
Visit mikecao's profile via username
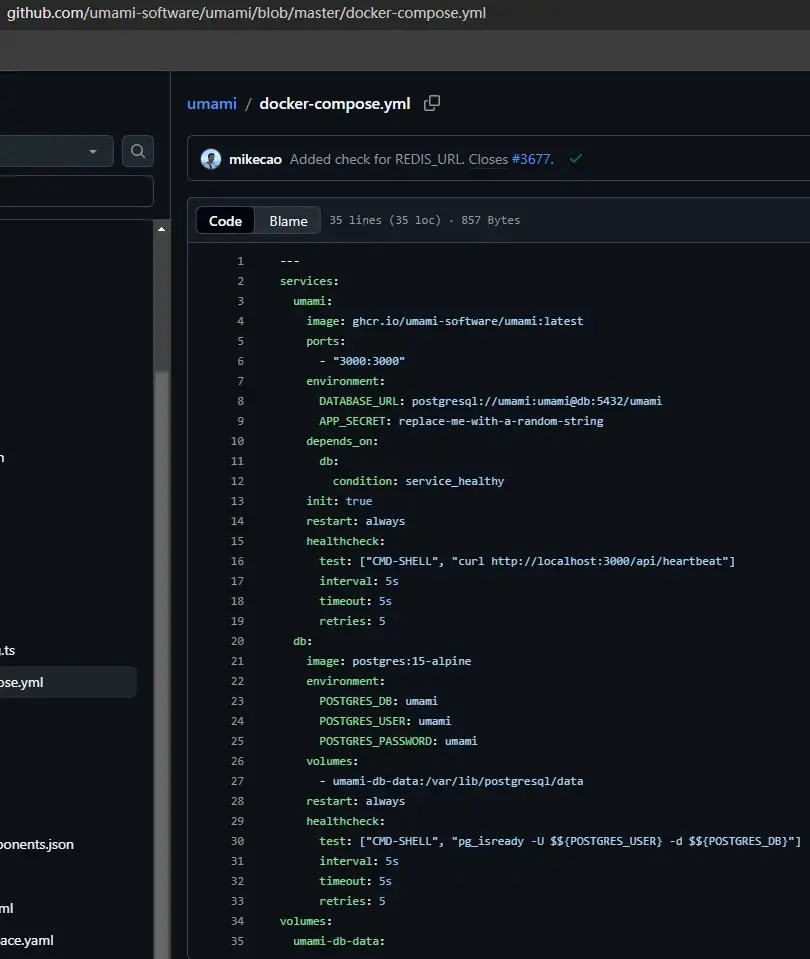pyautogui.click(x=255, y=159)
